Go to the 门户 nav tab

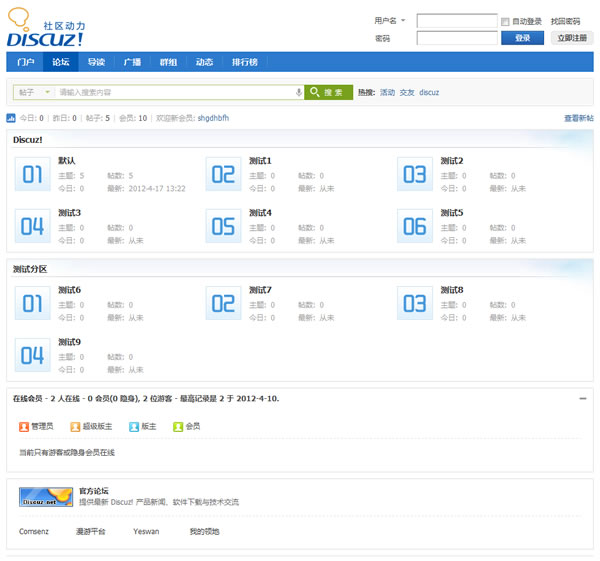tap(26, 62)
